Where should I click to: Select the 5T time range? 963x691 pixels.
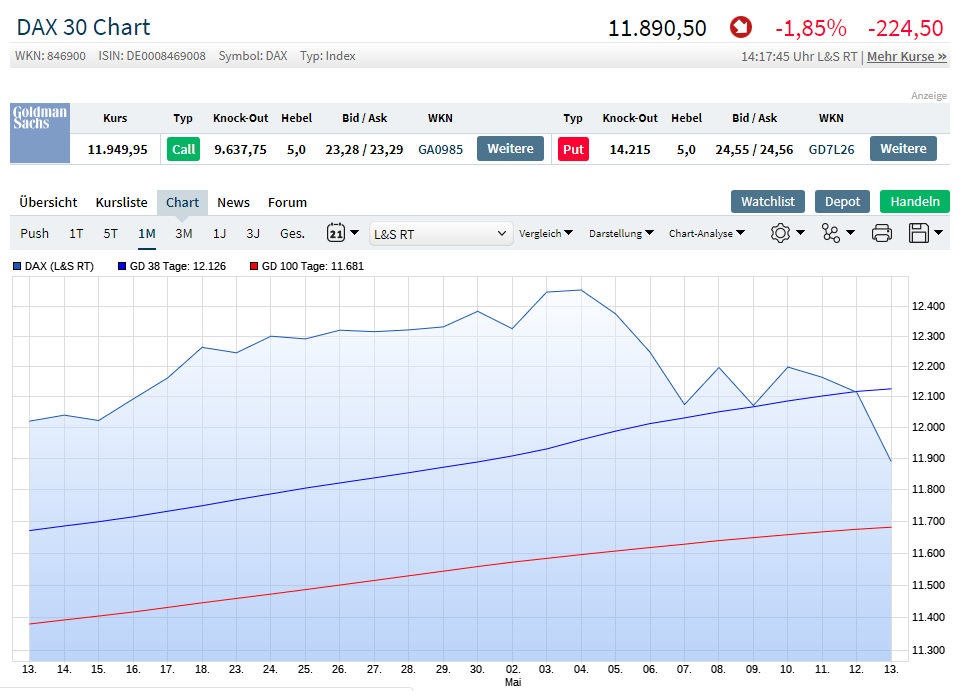[x=110, y=233]
